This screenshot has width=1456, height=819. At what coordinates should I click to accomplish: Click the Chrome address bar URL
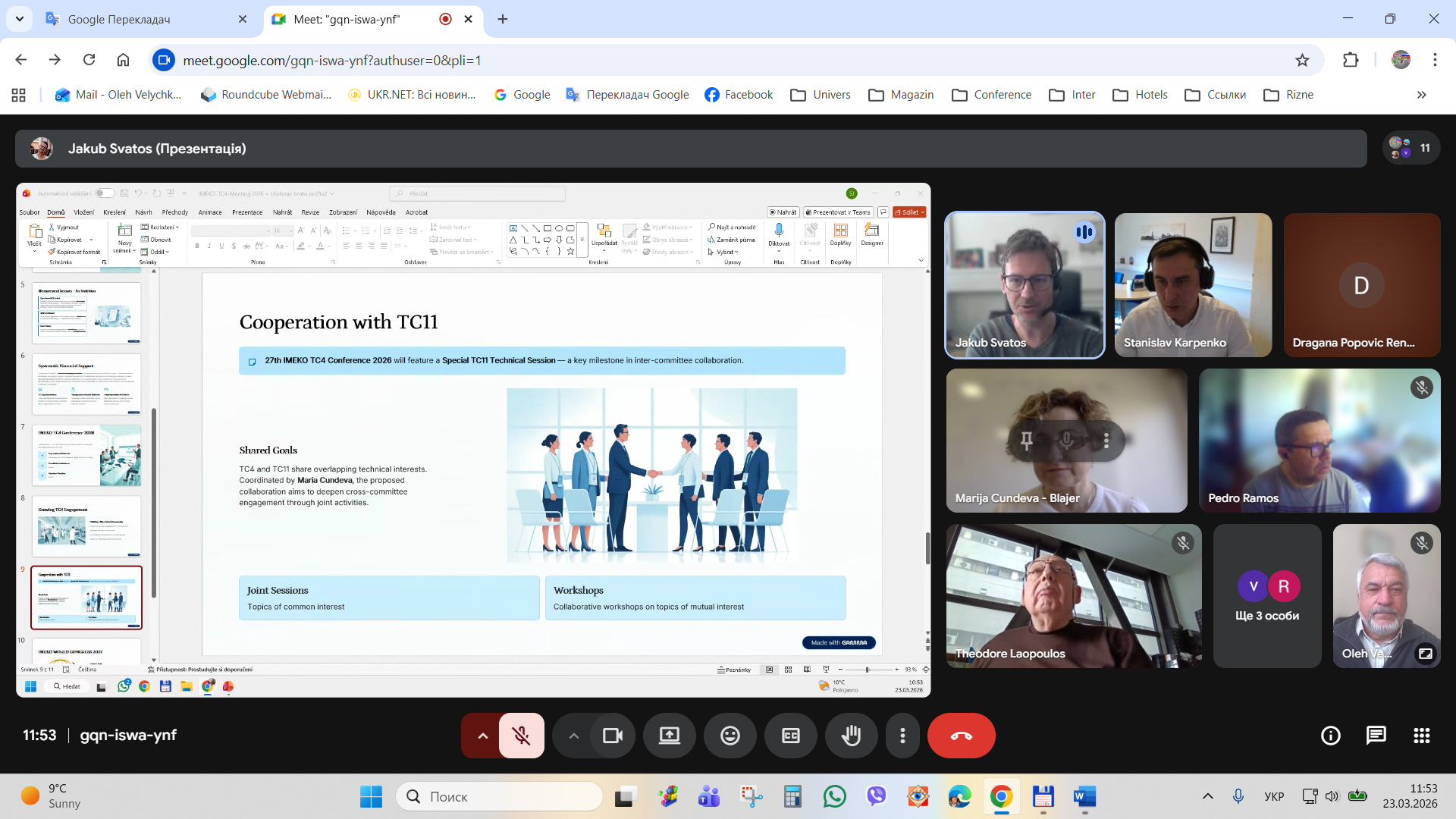pyautogui.click(x=332, y=60)
